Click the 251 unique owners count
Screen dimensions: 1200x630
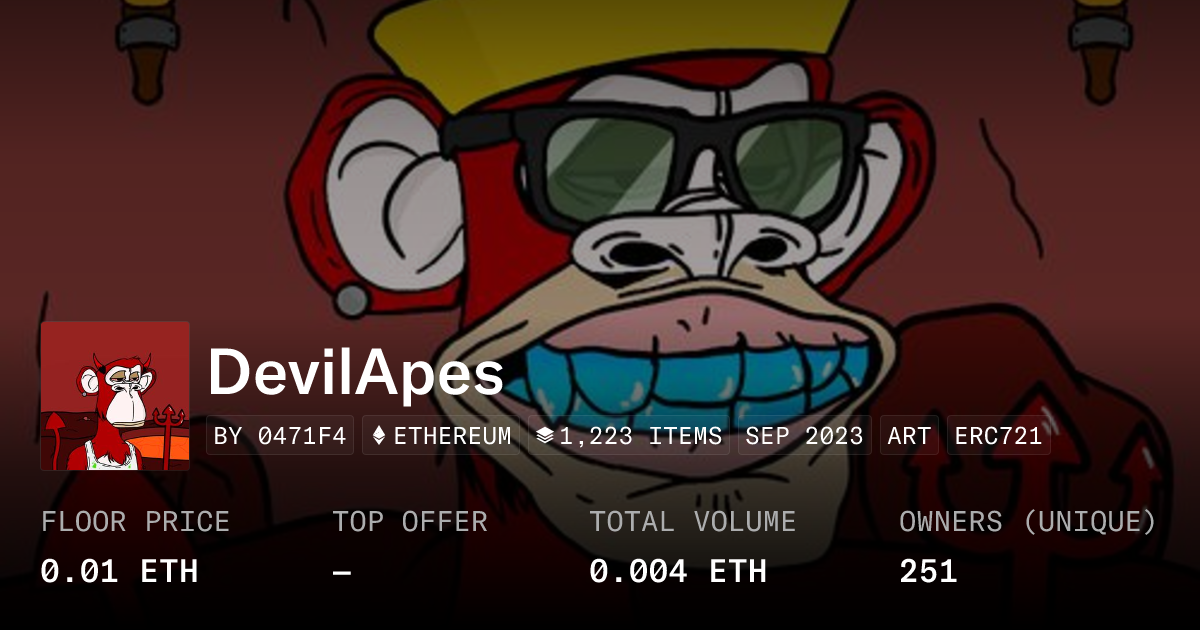click(x=928, y=572)
